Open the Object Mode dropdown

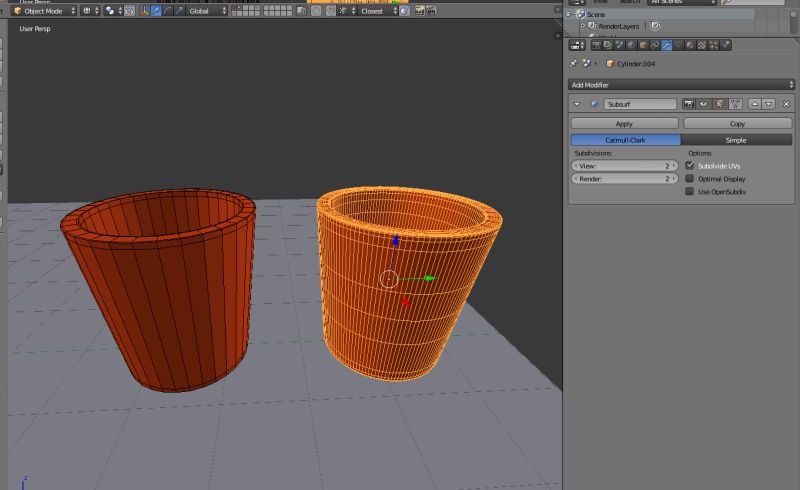click(x=44, y=11)
